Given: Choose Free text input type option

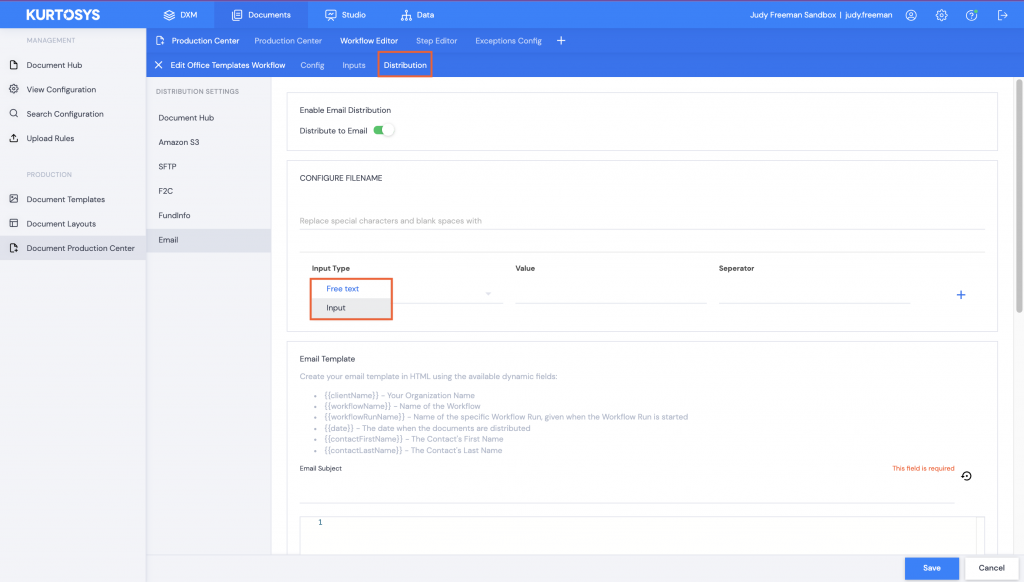Looking at the screenshot, I should (x=343, y=289).
